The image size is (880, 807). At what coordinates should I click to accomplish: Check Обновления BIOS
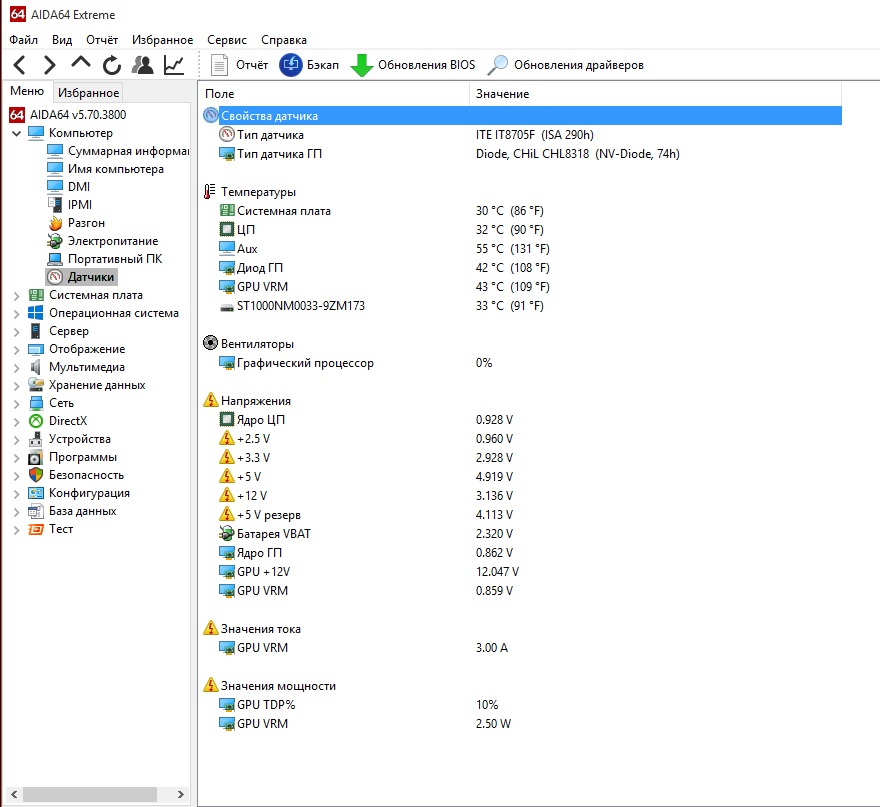[x=412, y=65]
